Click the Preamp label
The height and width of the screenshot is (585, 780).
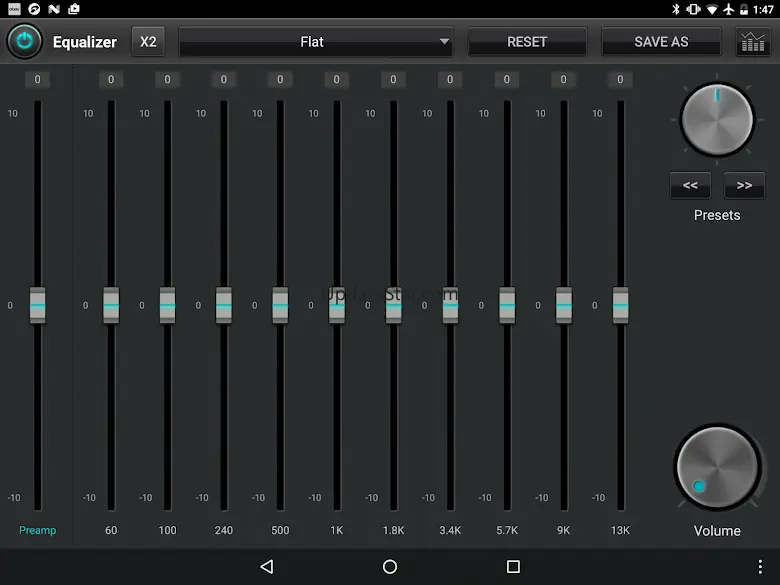[x=37, y=530]
